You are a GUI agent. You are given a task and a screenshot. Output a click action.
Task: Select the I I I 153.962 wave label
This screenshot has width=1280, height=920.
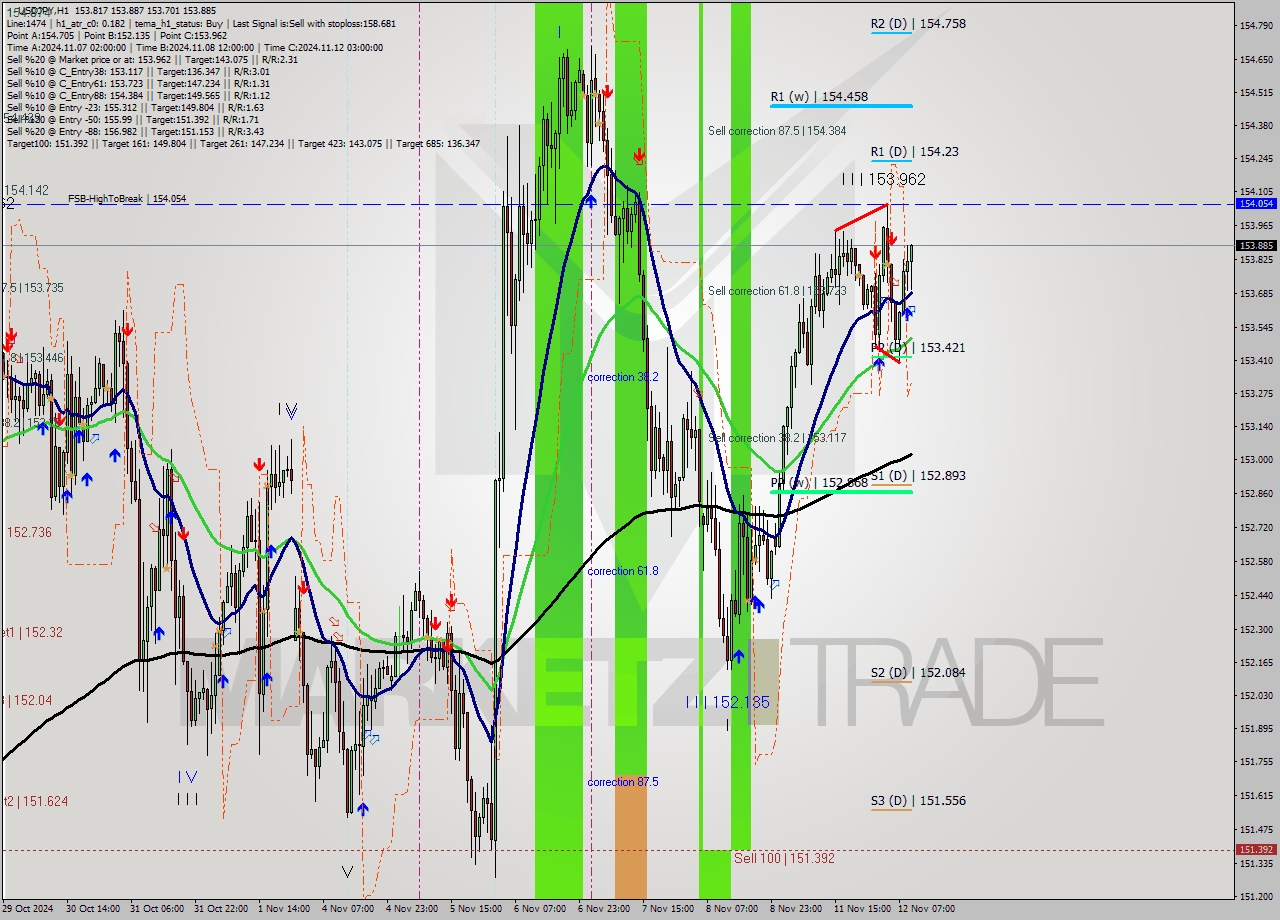883,179
